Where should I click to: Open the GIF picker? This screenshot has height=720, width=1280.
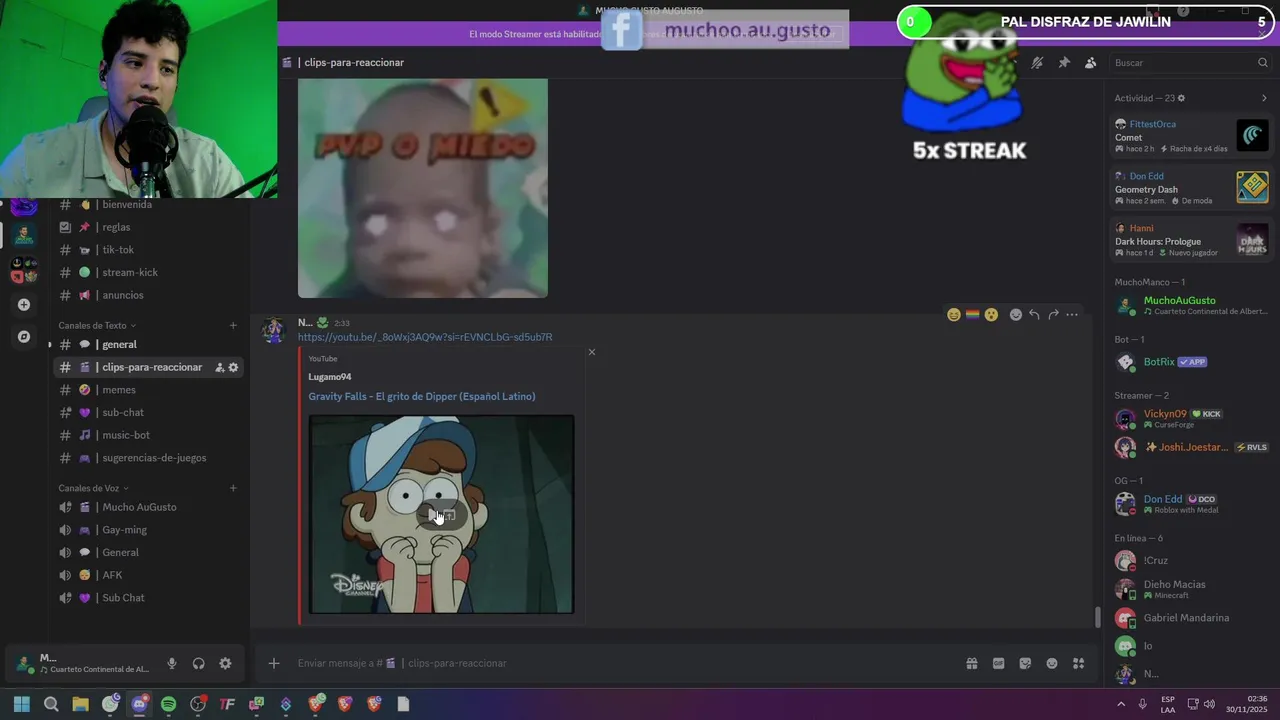pos(998,663)
